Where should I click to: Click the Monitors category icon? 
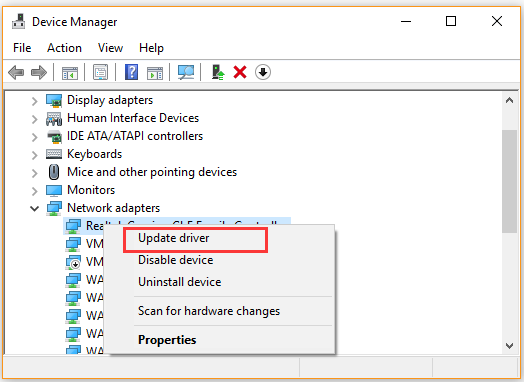click(x=54, y=190)
